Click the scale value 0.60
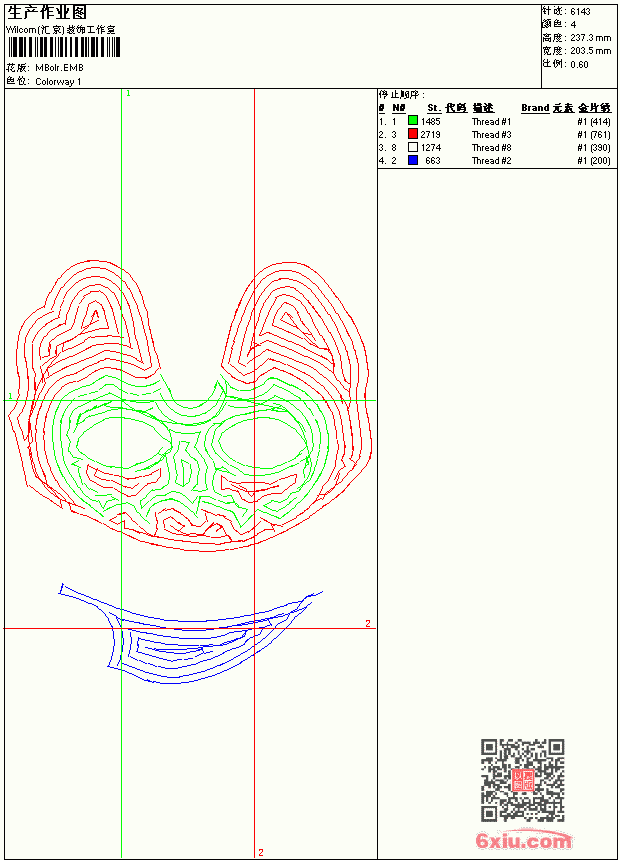Image resolution: width=620 pixels, height=860 pixels. click(579, 64)
